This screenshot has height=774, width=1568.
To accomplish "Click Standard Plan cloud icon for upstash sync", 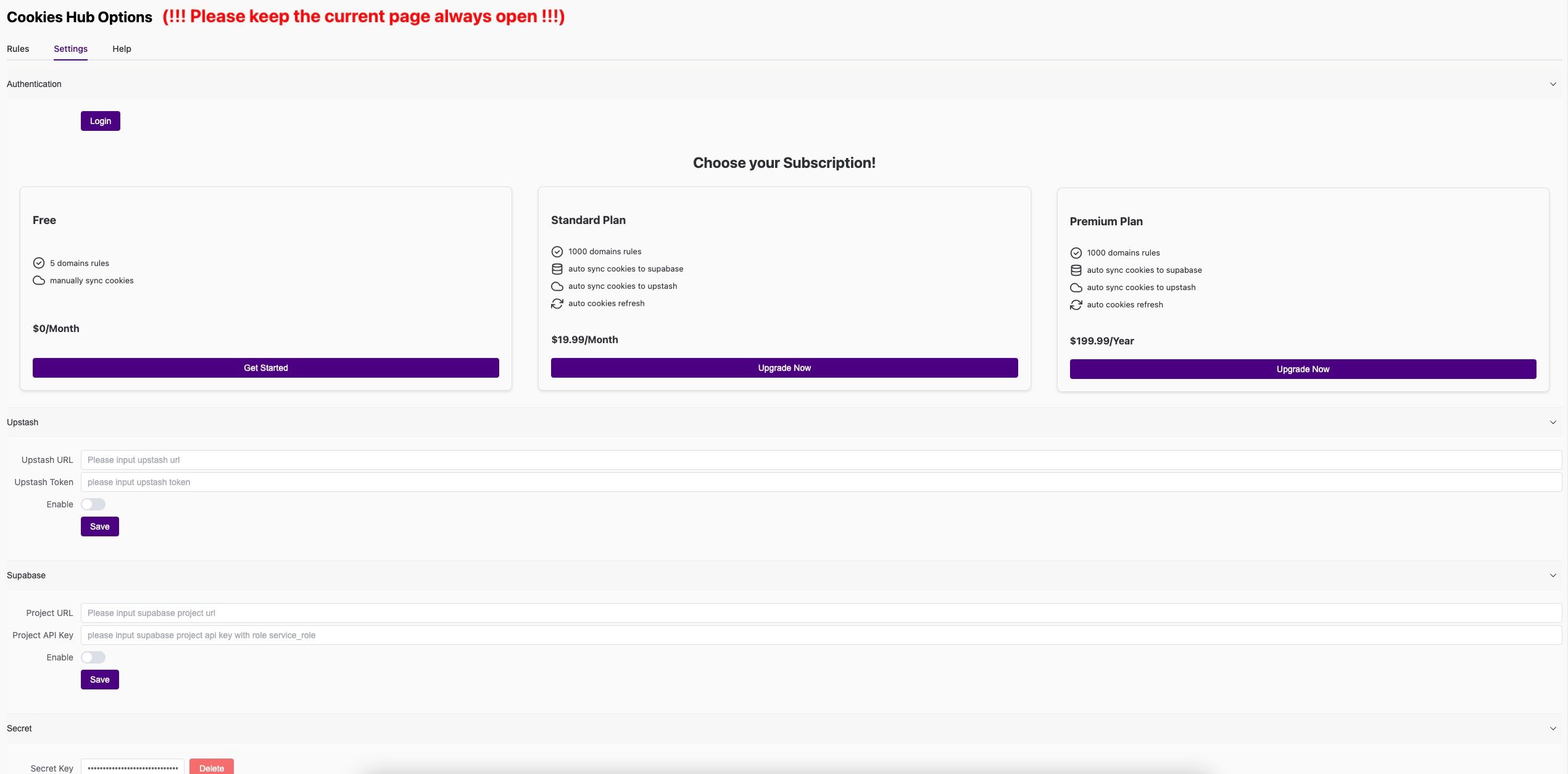I will coord(557,286).
